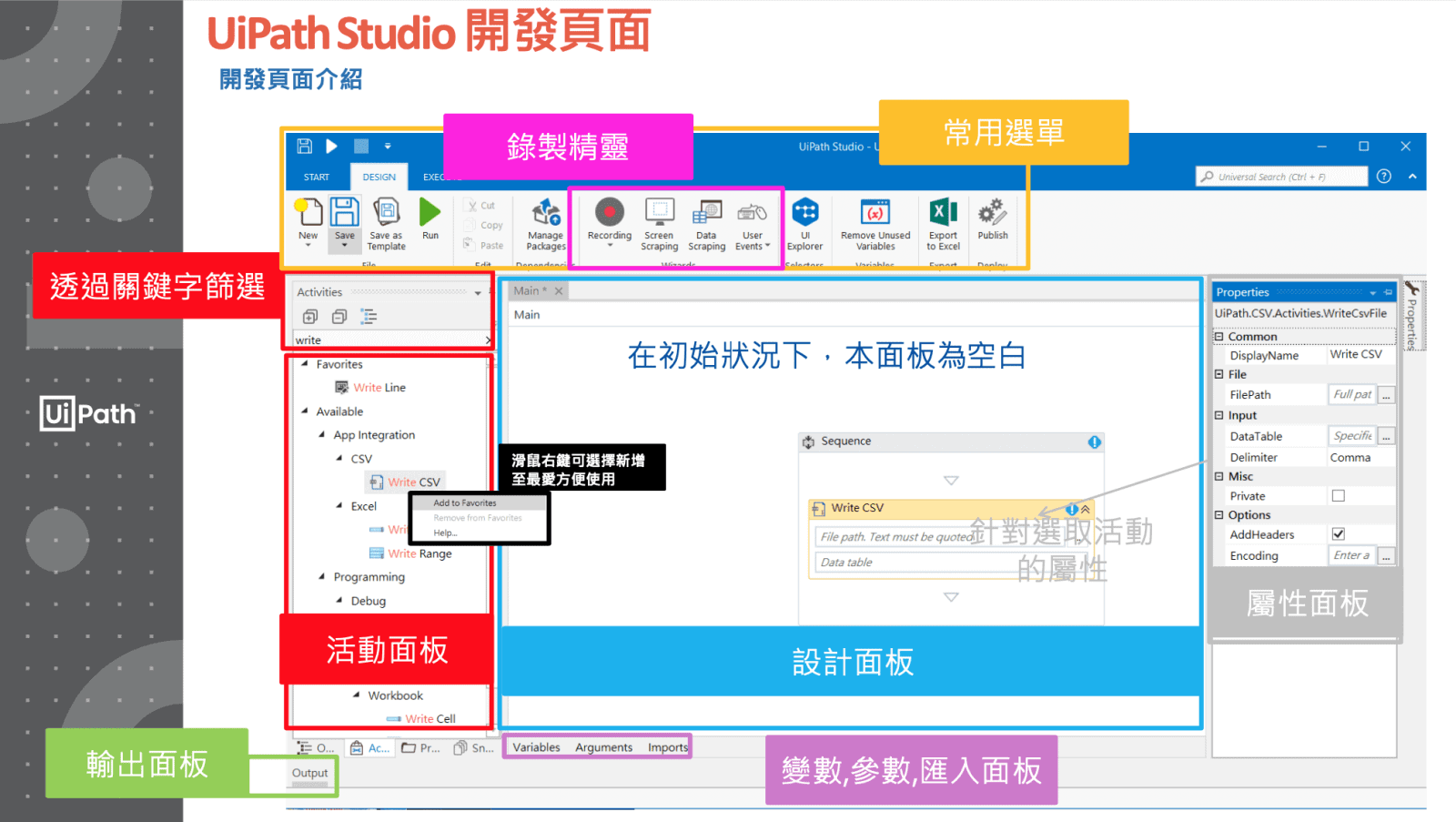Click the activities search box containing 'write'
The width and height of the screenshot is (1456, 822).
coord(391,340)
